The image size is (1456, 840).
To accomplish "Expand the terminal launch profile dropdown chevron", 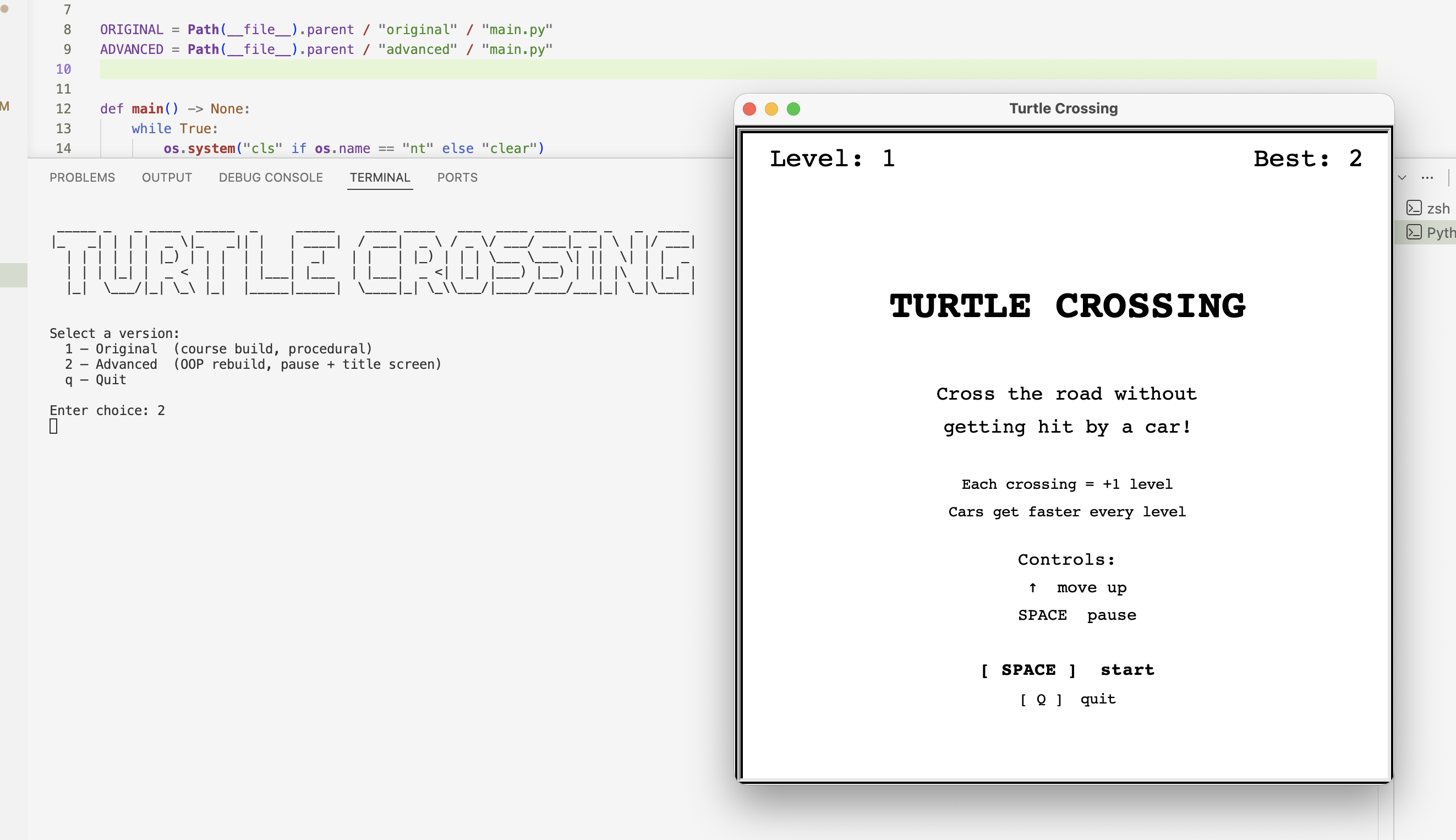I will point(1402,178).
